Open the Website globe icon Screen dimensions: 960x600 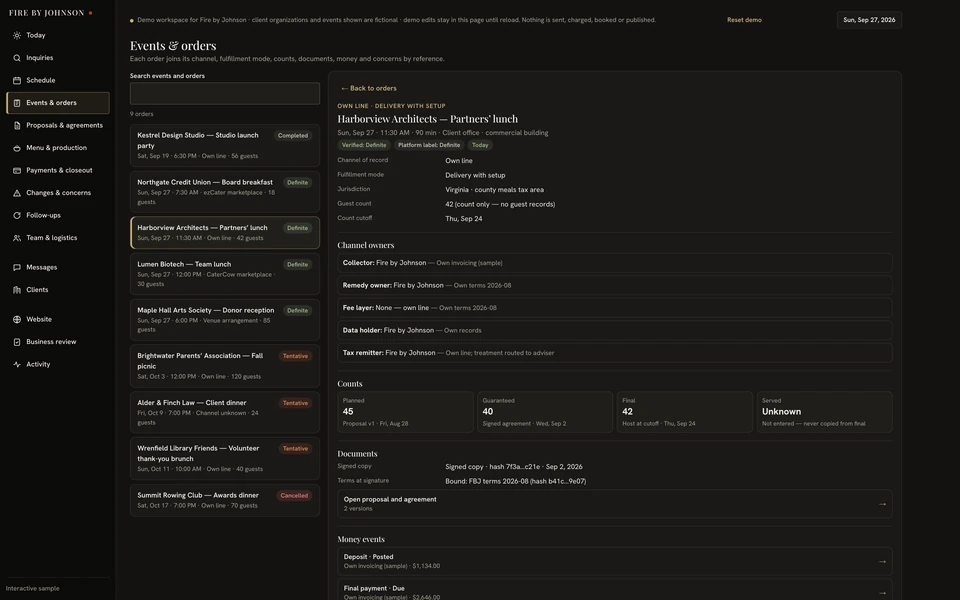[x=17, y=320]
